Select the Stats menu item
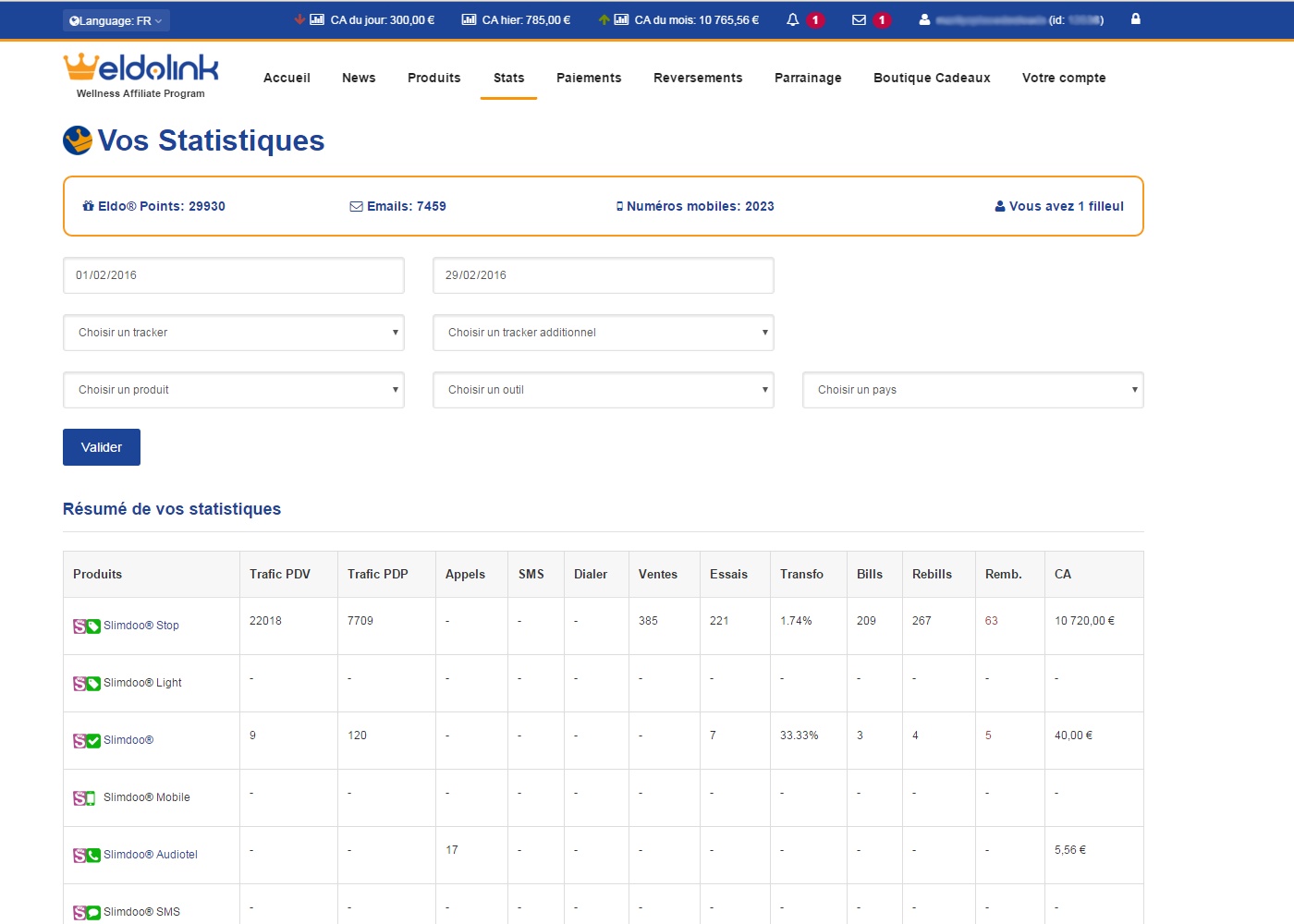1294x924 pixels. pos(508,78)
